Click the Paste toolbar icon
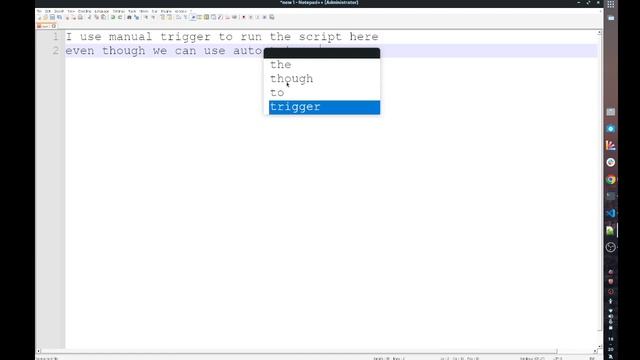This screenshot has width=640, height=360. point(103,17)
